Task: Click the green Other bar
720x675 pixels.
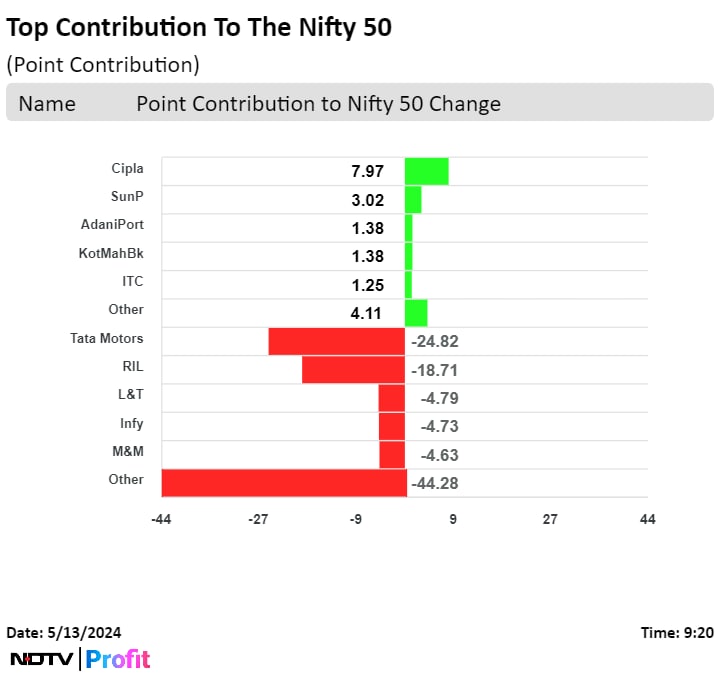Action: point(416,313)
